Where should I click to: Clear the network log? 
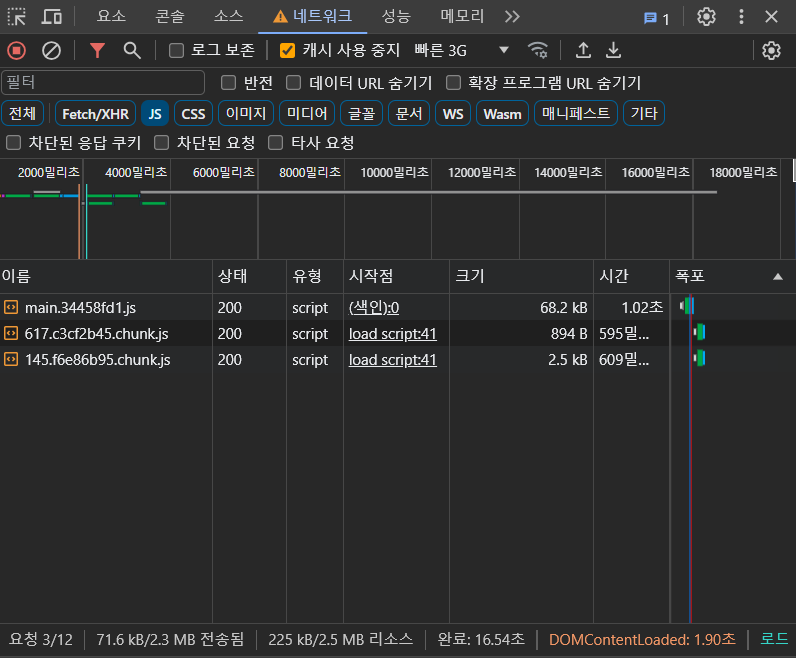(x=51, y=50)
